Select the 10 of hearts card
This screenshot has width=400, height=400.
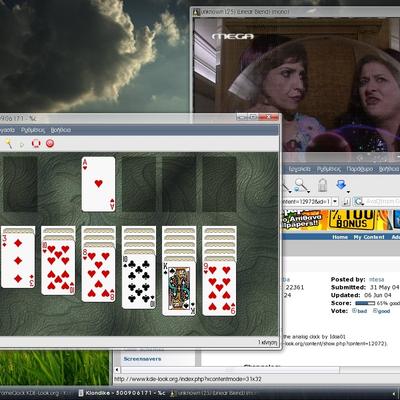click(58, 267)
